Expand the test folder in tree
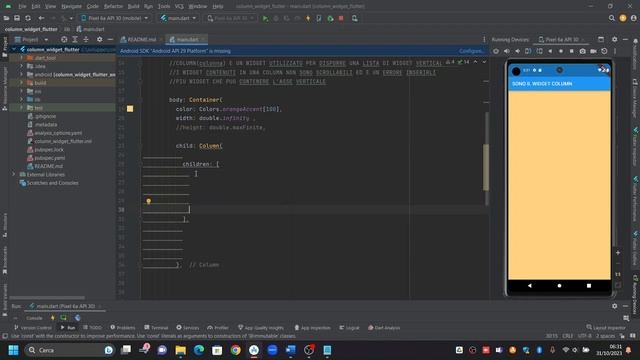The height and width of the screenshot is (360, 640). tap(21, 108)
